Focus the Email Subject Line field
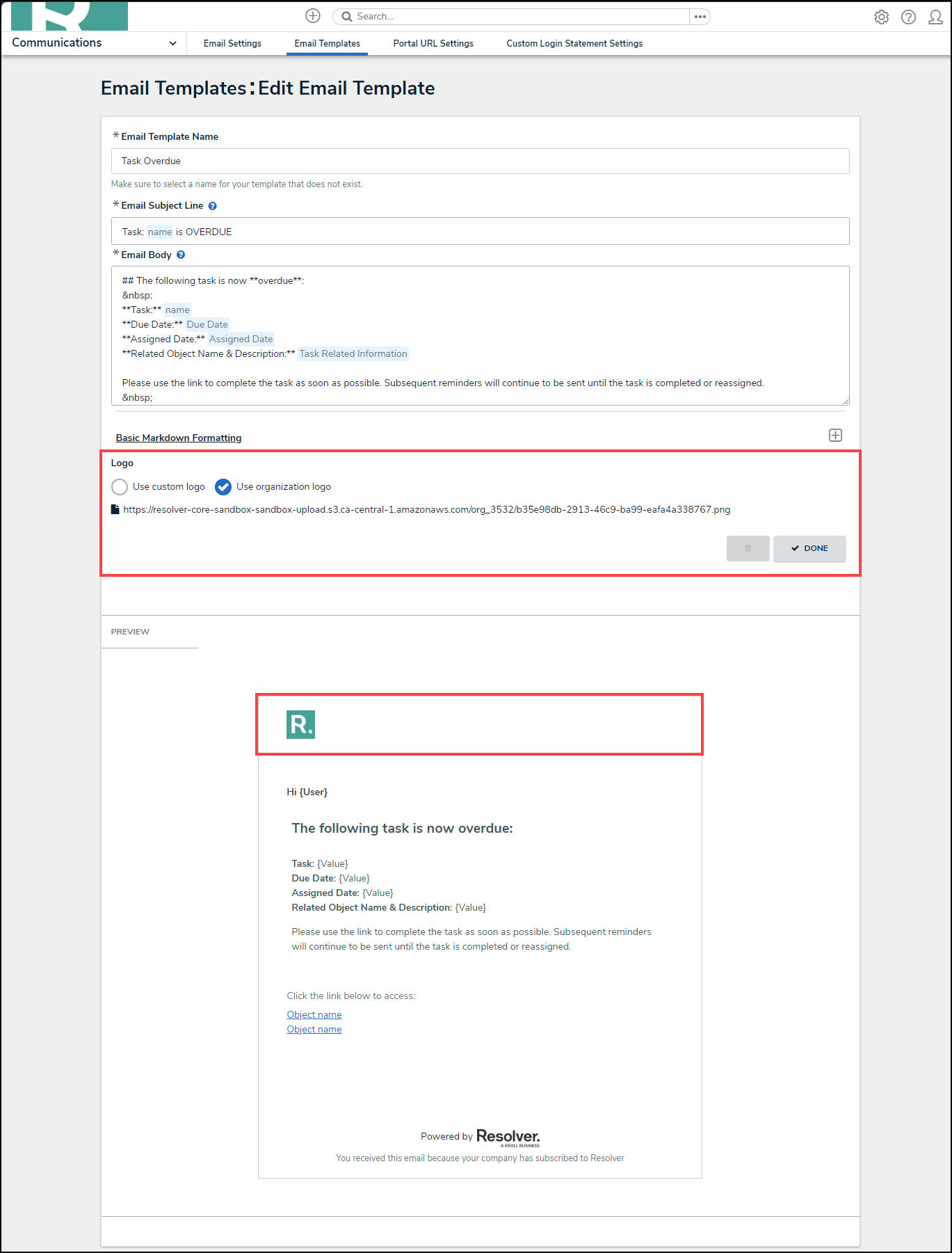The image size is (952, 1253). click(x=480, y=231)
